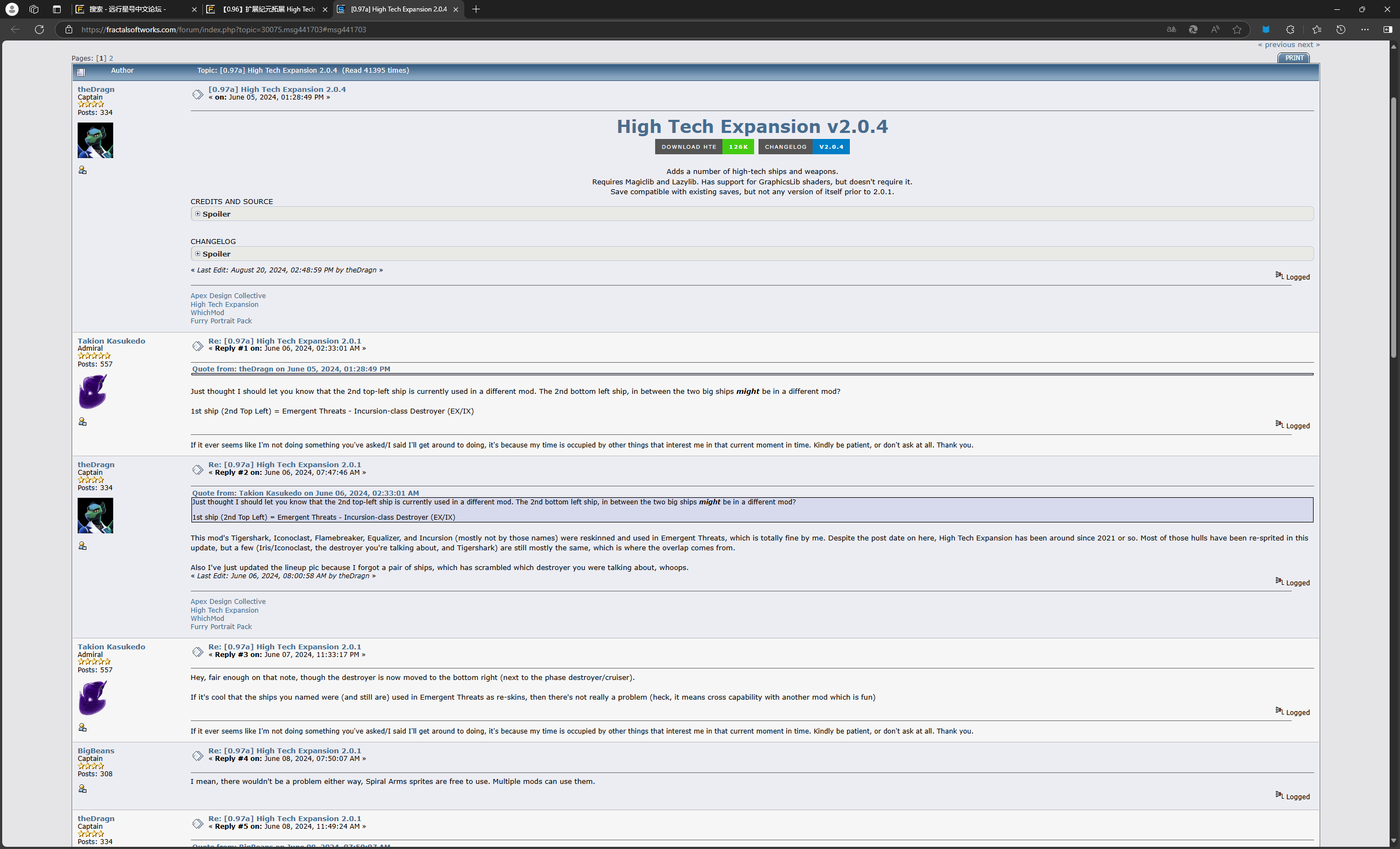This screenshot has width=1400, height=849.
Task: Go to page 2 of the topic
Action: point(111,58)
